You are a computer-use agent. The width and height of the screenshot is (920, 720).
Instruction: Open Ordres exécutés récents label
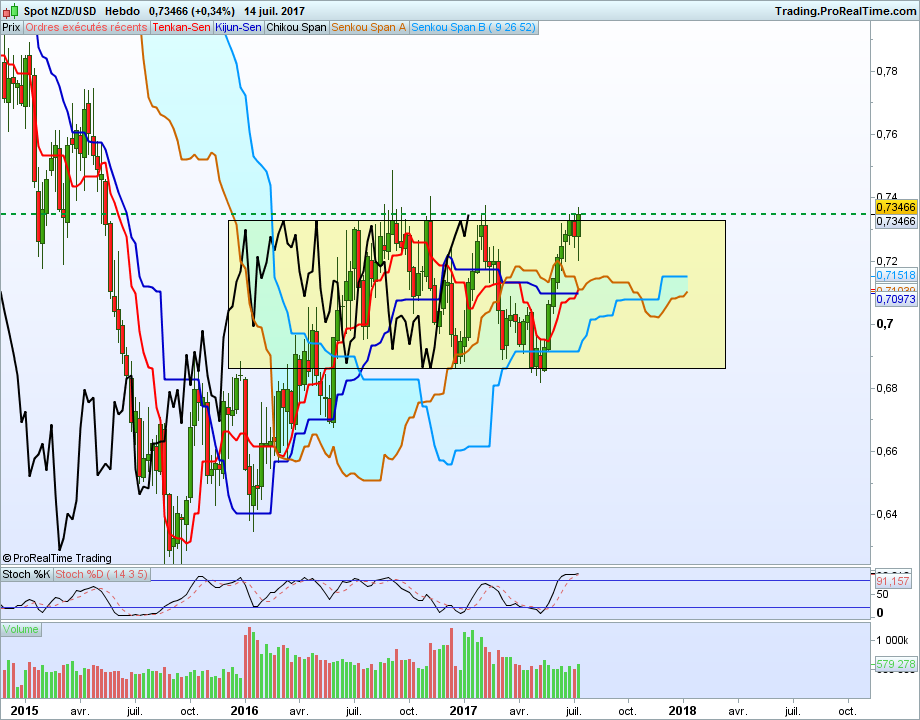[x=86, y=28]
